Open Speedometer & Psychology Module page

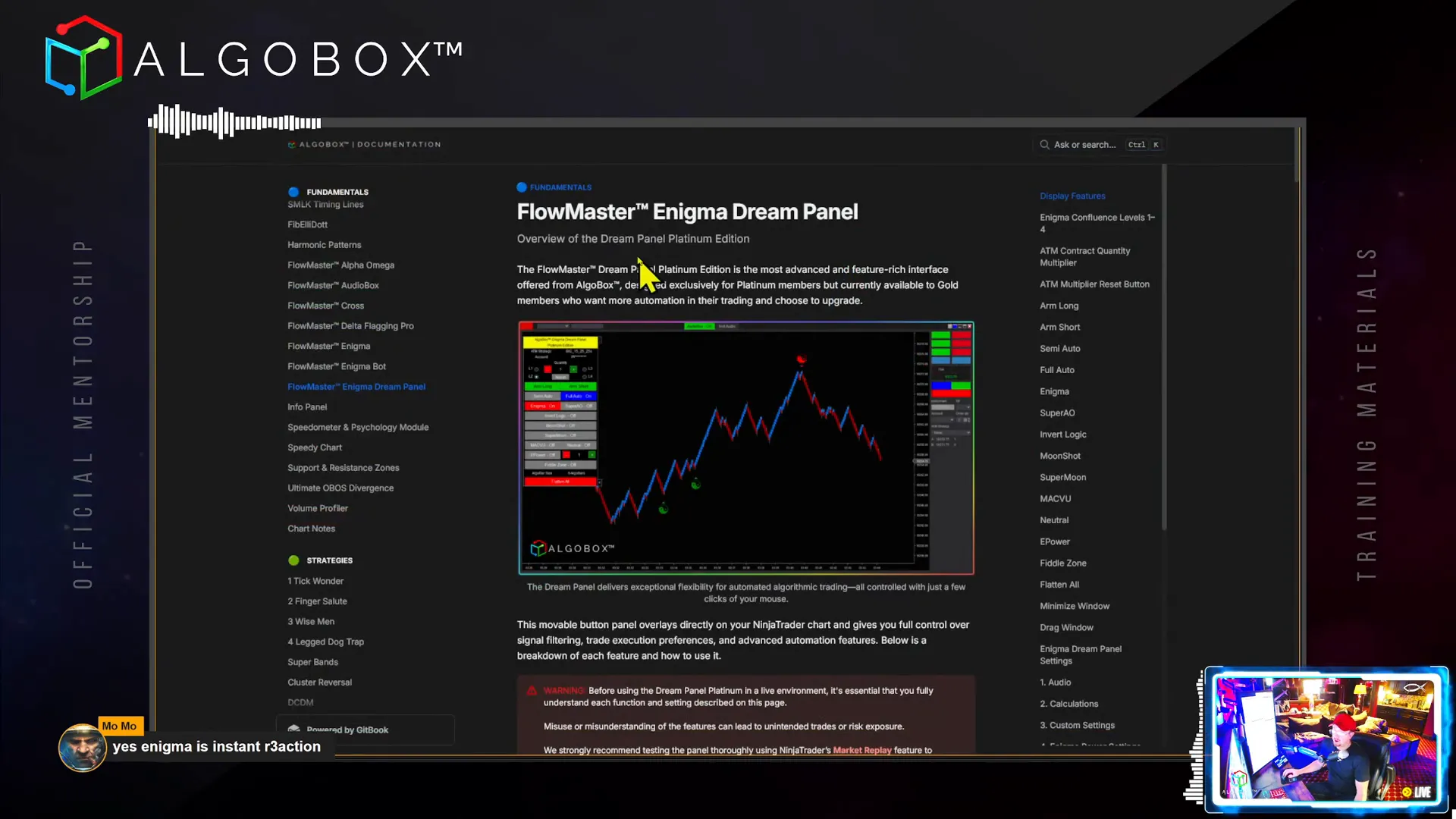358,428
